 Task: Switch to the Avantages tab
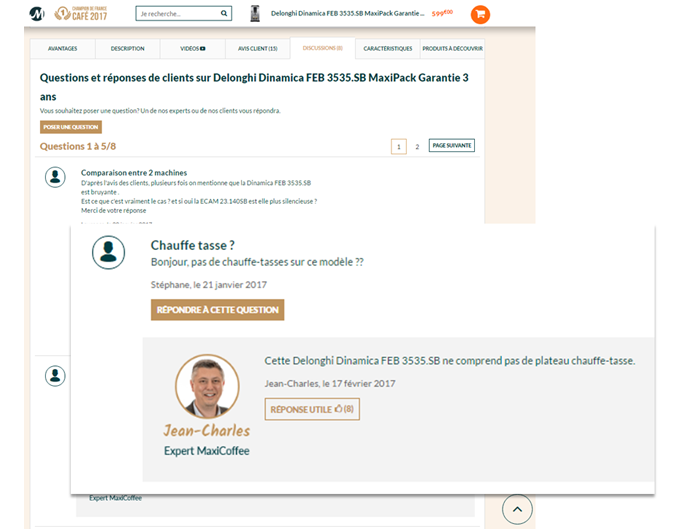63,49
